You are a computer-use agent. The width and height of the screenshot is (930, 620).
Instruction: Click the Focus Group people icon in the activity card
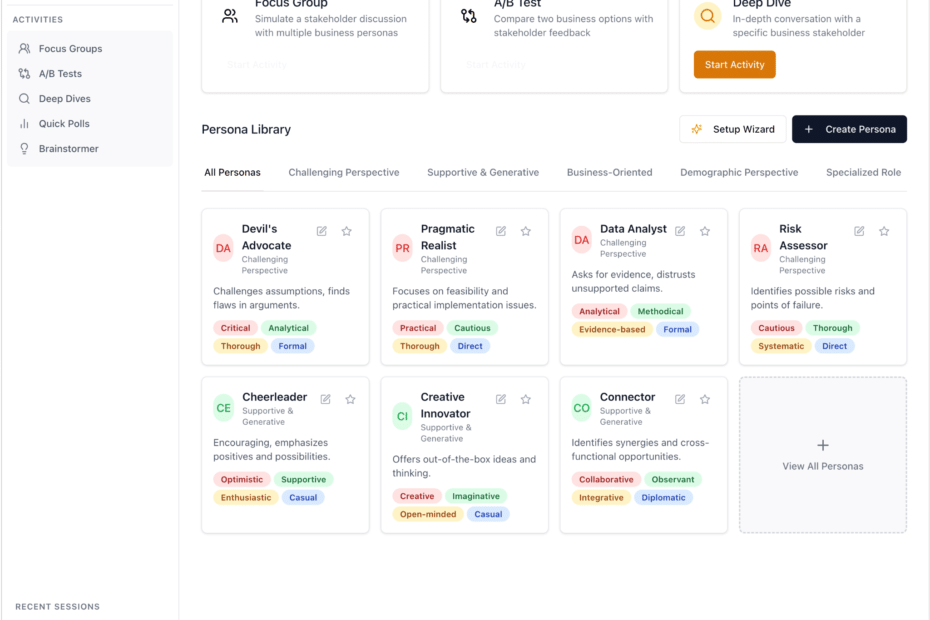230,16
